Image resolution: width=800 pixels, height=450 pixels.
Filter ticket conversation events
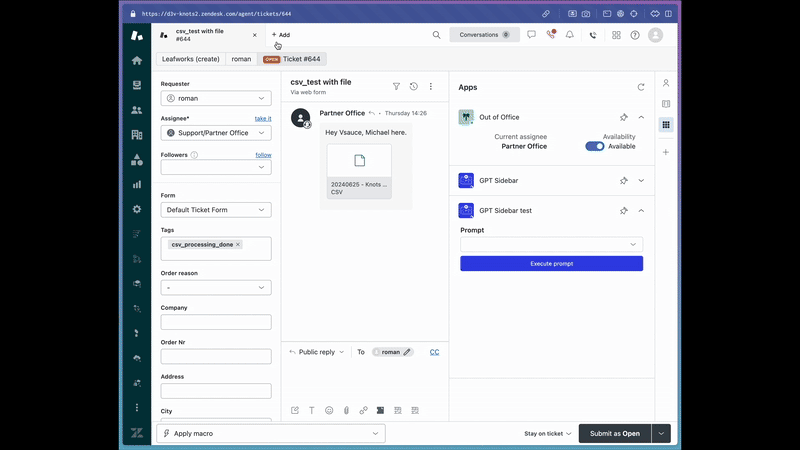(x=396, y=87)
